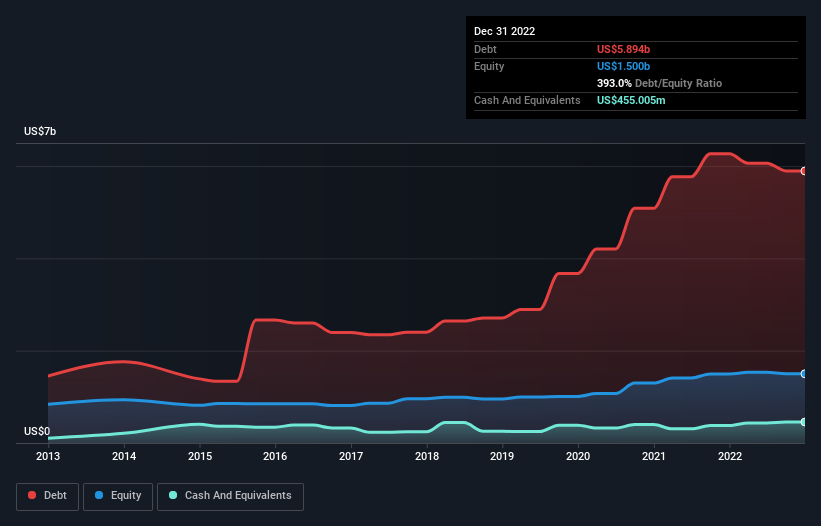The image size is (821, 526).
Task: Toggle Cash And Equivalents legend button
Action: click(230, 496)
